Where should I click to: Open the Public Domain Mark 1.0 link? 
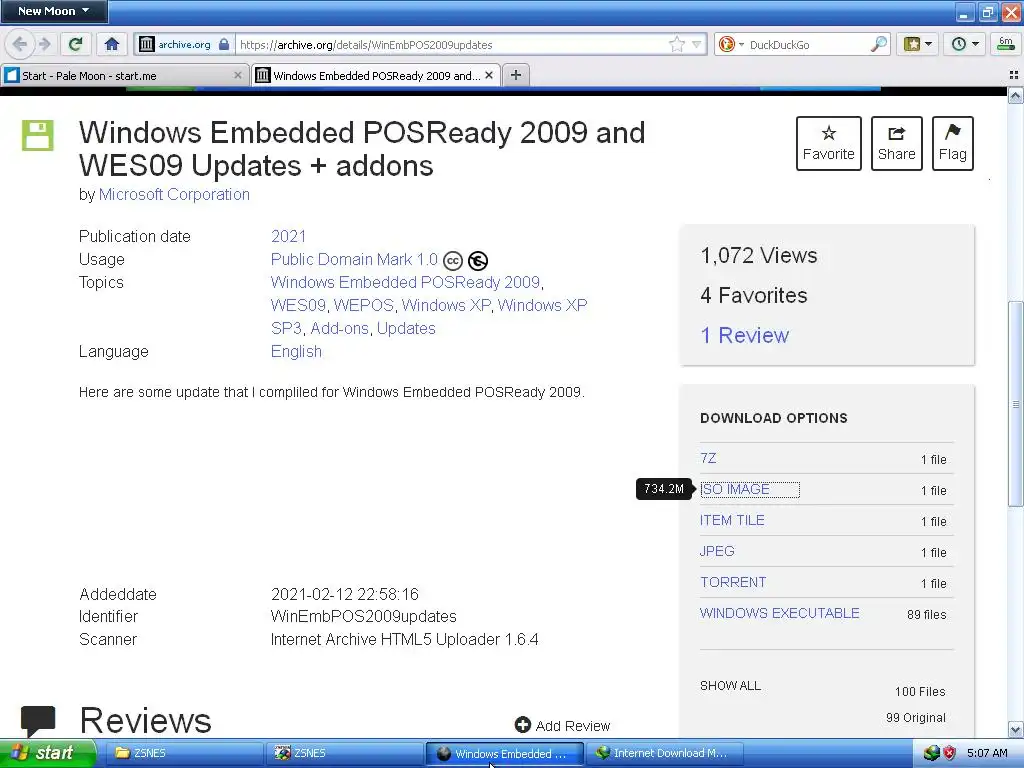tap(354, 259)
